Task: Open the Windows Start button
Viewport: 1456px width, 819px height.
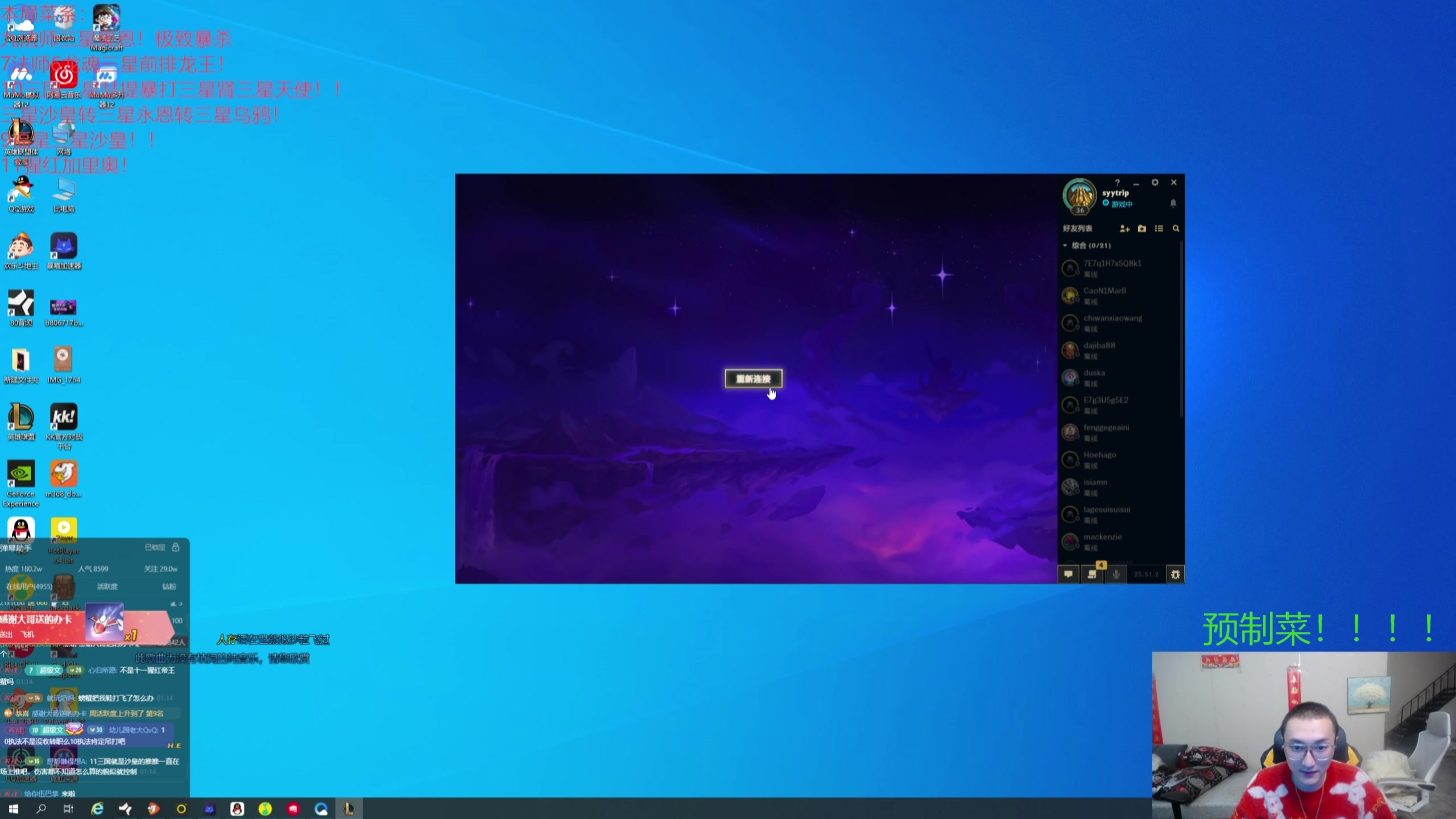Action: (14, 809)
